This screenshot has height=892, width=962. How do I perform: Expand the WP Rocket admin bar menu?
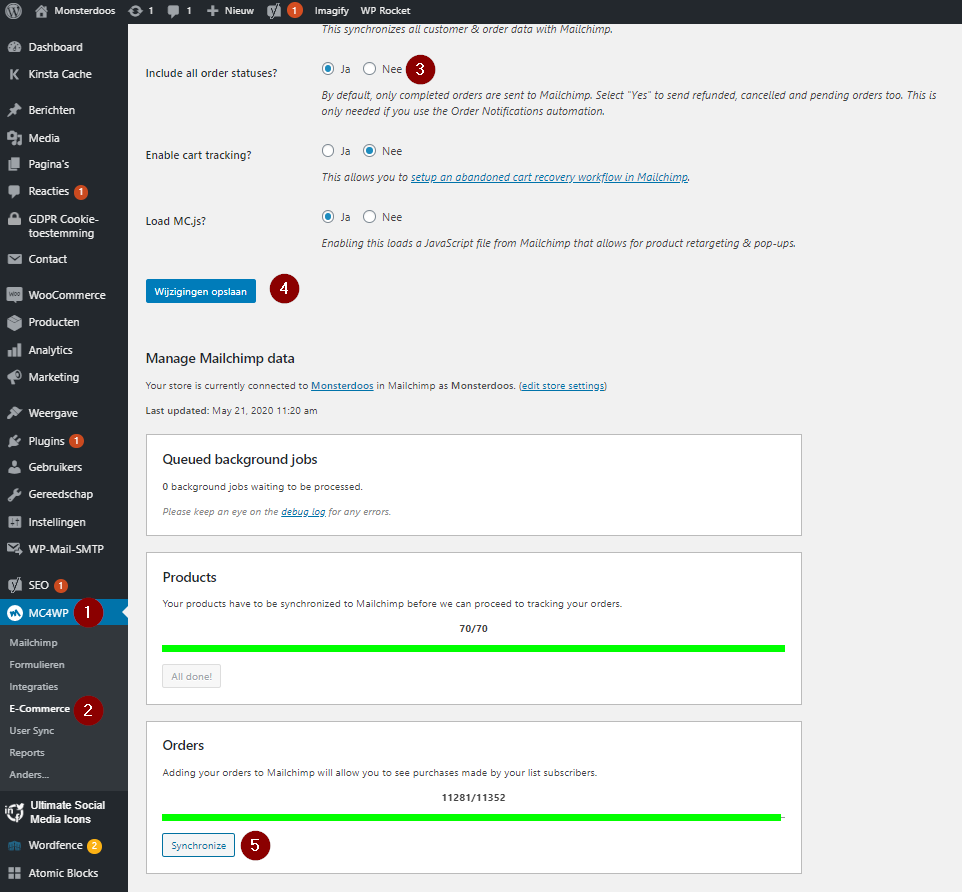(385, 11)
